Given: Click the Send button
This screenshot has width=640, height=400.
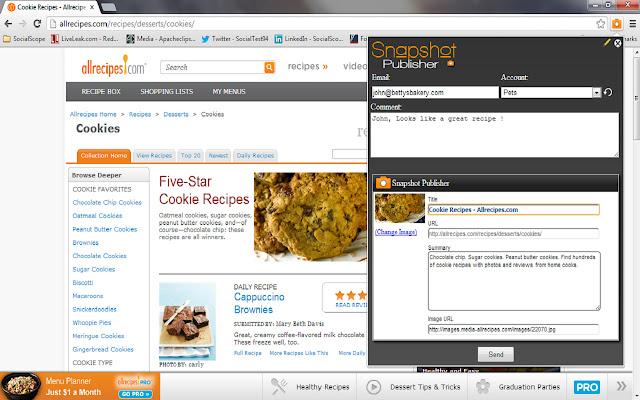Looking at the screenshot, I should pyautogui.click(x=496, y=354).
